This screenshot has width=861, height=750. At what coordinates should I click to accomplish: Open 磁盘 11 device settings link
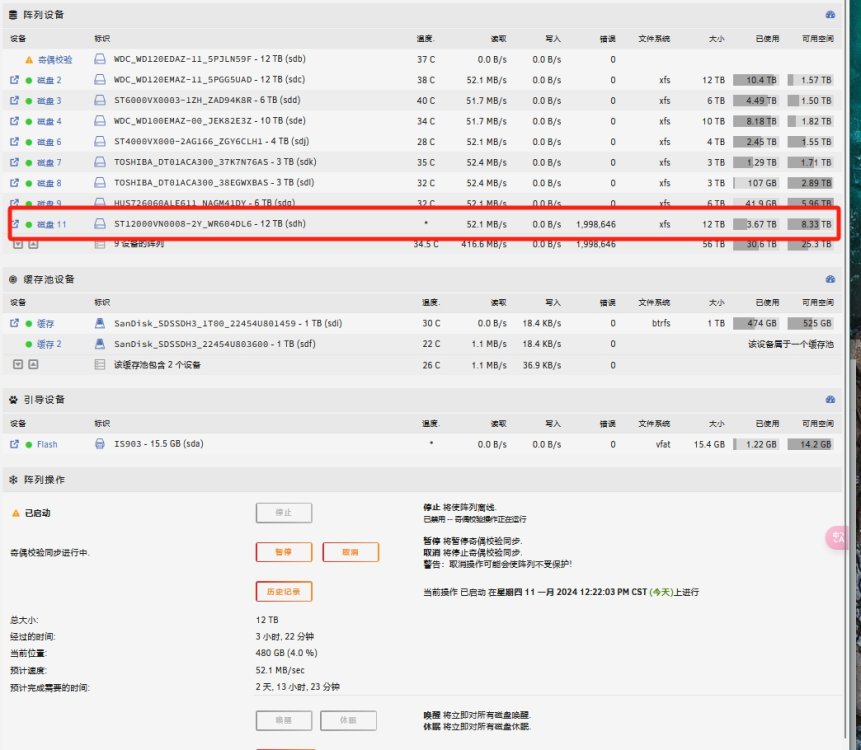pyautogui.click(x=52, y=224)
